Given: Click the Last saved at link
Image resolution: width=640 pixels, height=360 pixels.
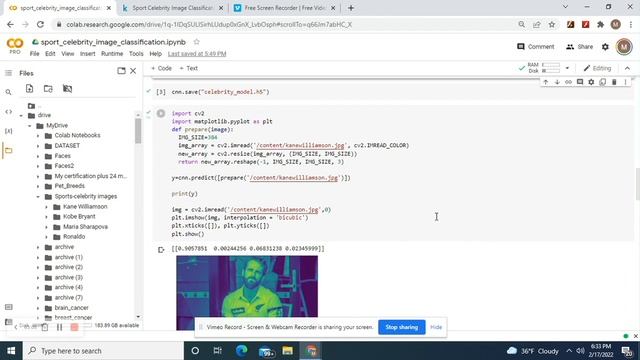Looking at the screenshot, I should click(197, 54).
